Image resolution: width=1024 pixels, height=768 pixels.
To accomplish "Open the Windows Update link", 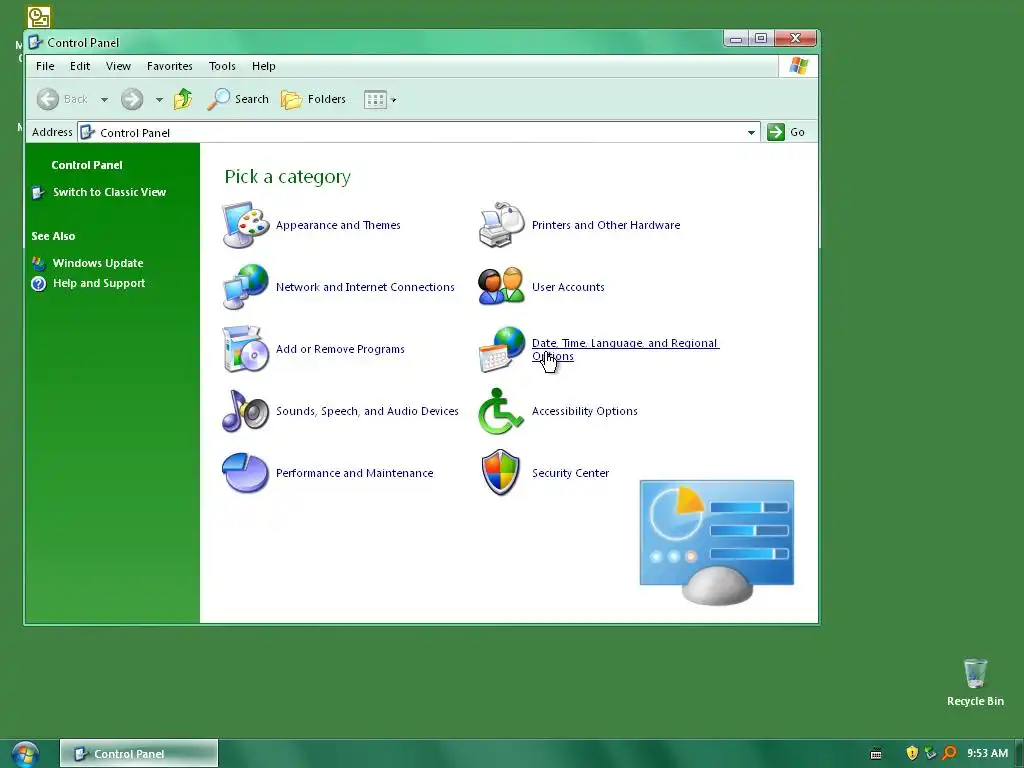I will point(98,263).
